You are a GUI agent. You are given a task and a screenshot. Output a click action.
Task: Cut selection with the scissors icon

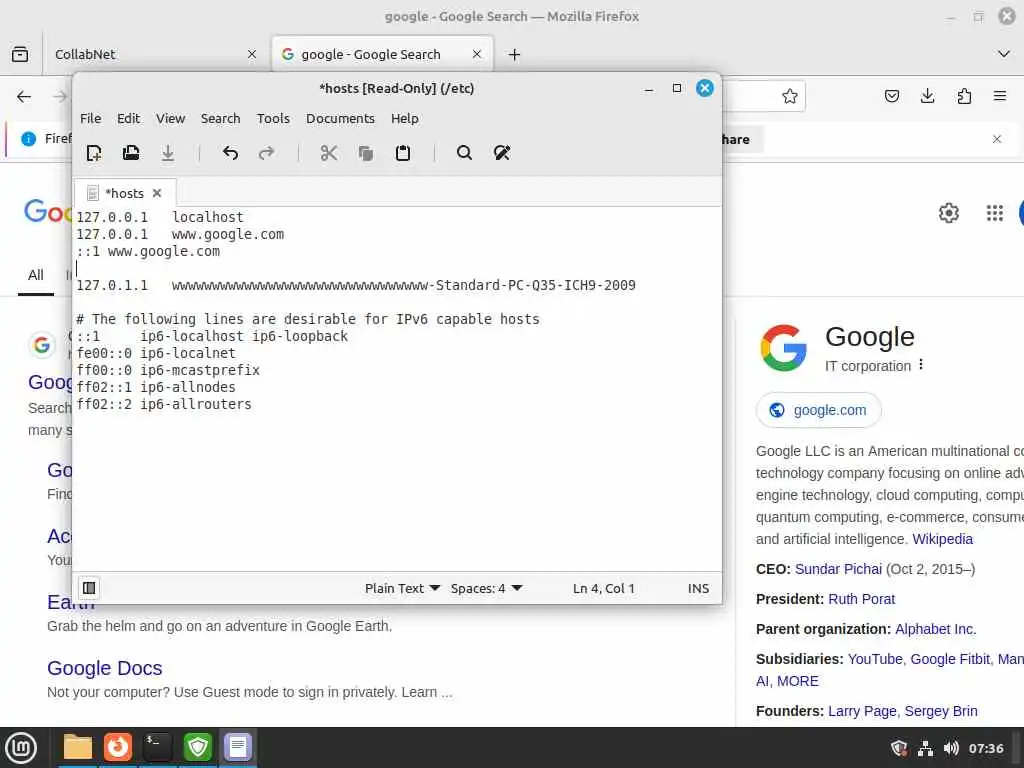[x=328, y=153]
